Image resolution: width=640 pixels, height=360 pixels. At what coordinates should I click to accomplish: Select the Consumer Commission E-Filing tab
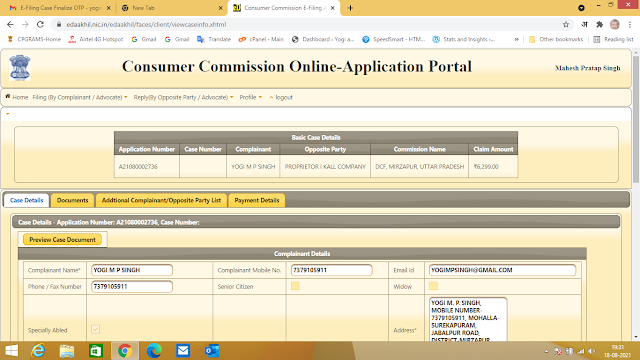point(284,8)
